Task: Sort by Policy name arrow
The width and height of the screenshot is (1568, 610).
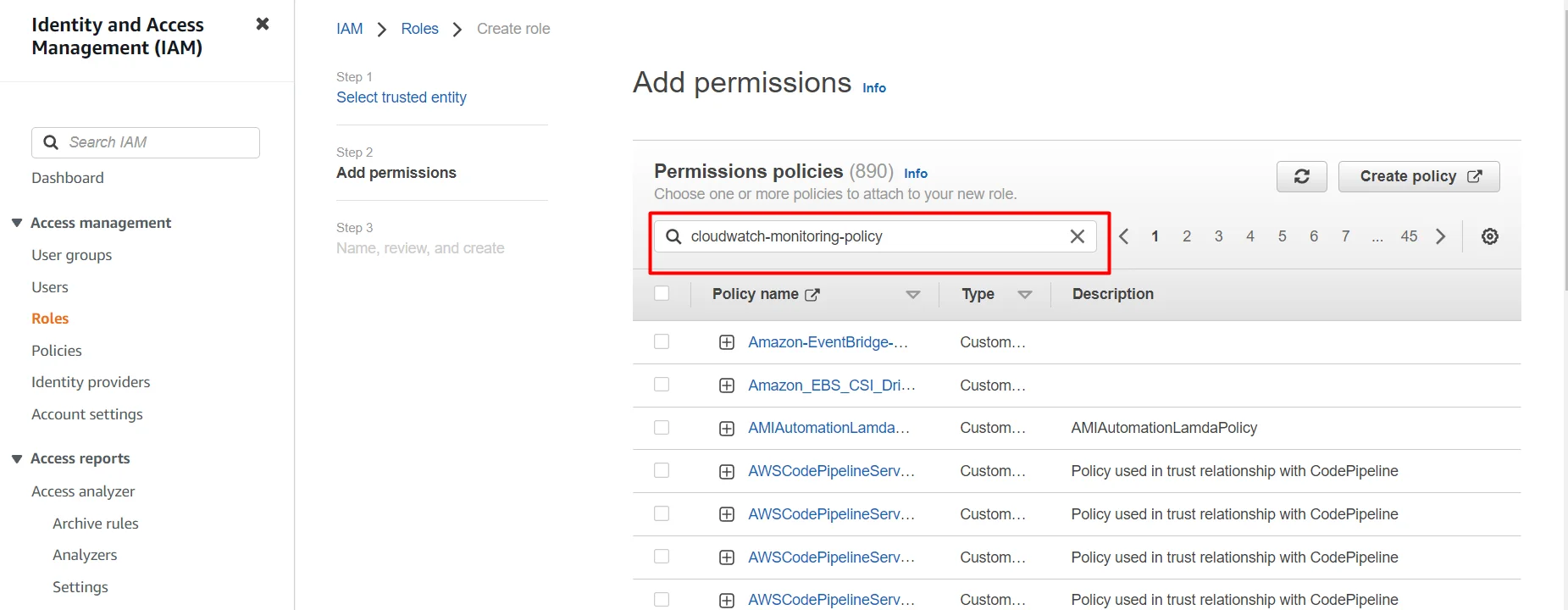Action: pos(912,295)
